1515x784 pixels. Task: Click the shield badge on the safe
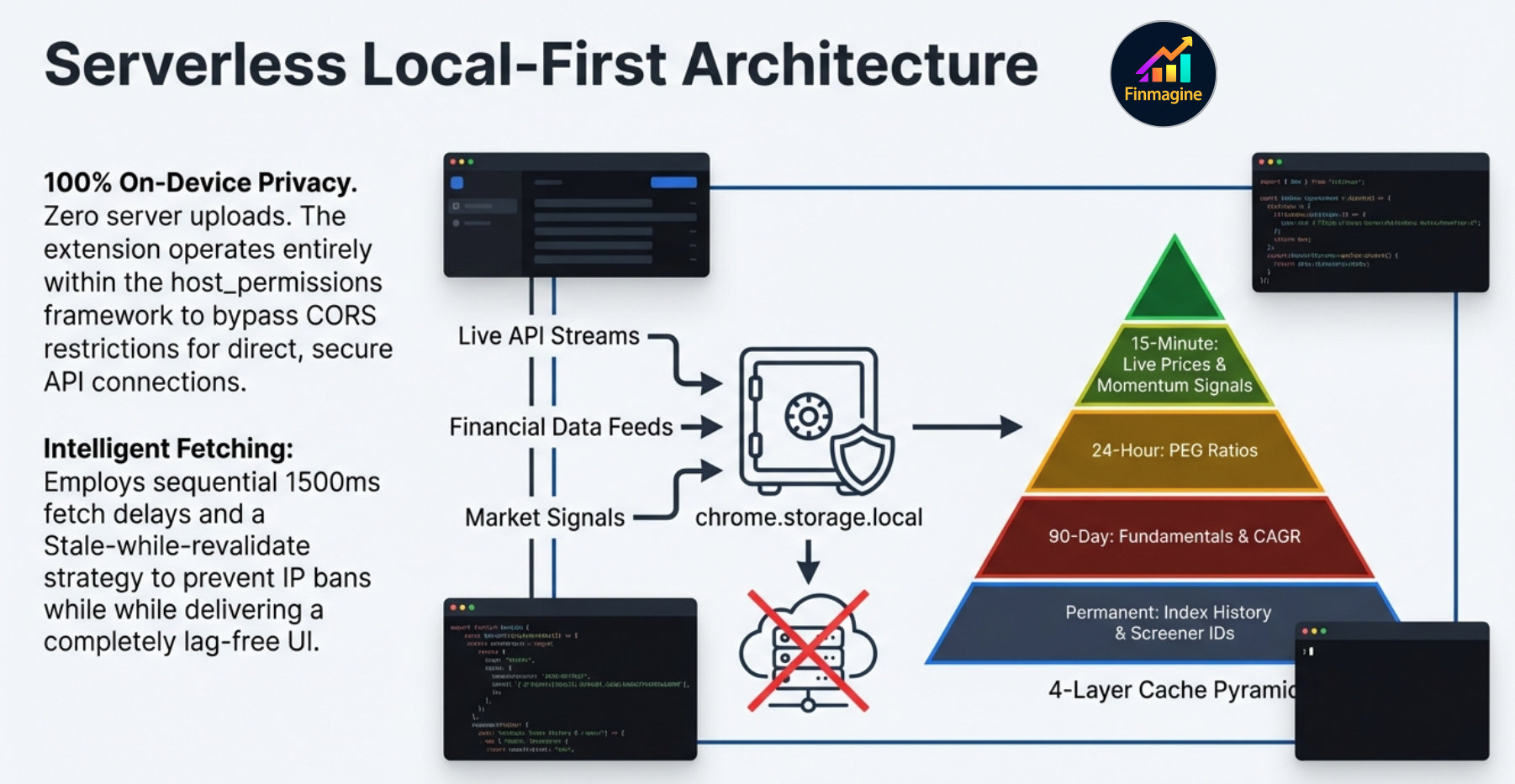coord(862,459)
